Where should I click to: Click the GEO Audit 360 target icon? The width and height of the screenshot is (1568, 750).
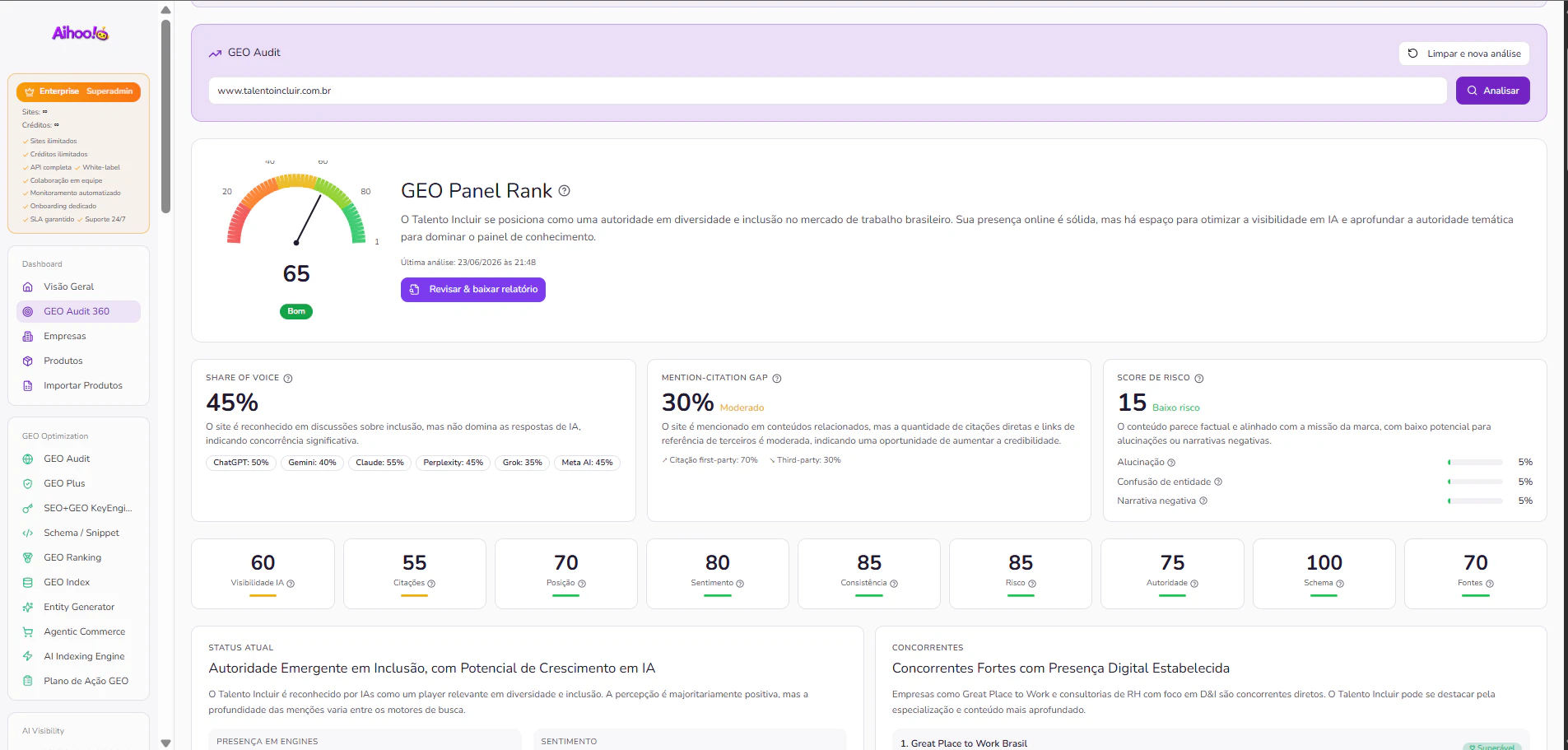pos(28,311)
